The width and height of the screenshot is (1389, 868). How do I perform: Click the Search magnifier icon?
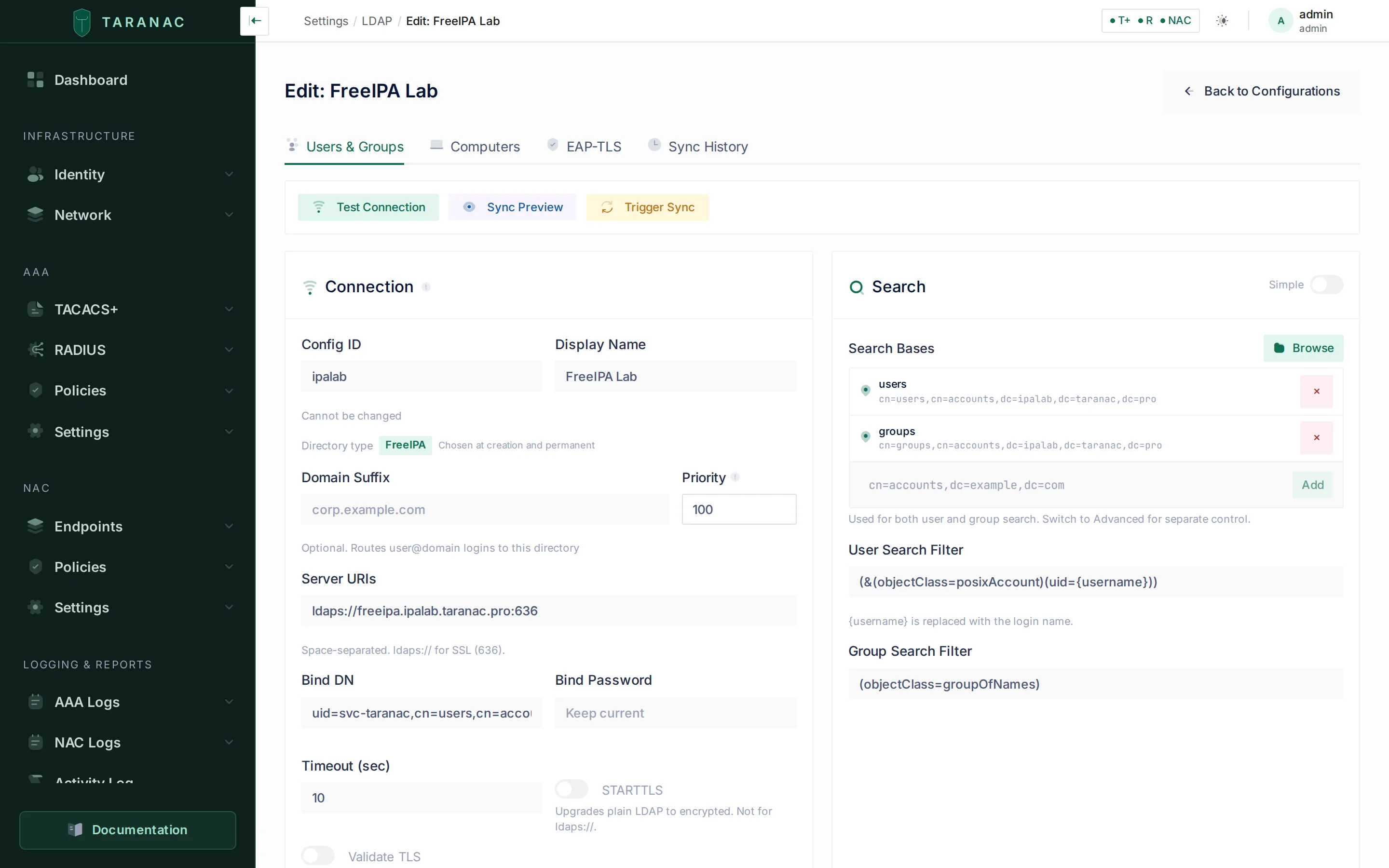(x=857, y=287)
